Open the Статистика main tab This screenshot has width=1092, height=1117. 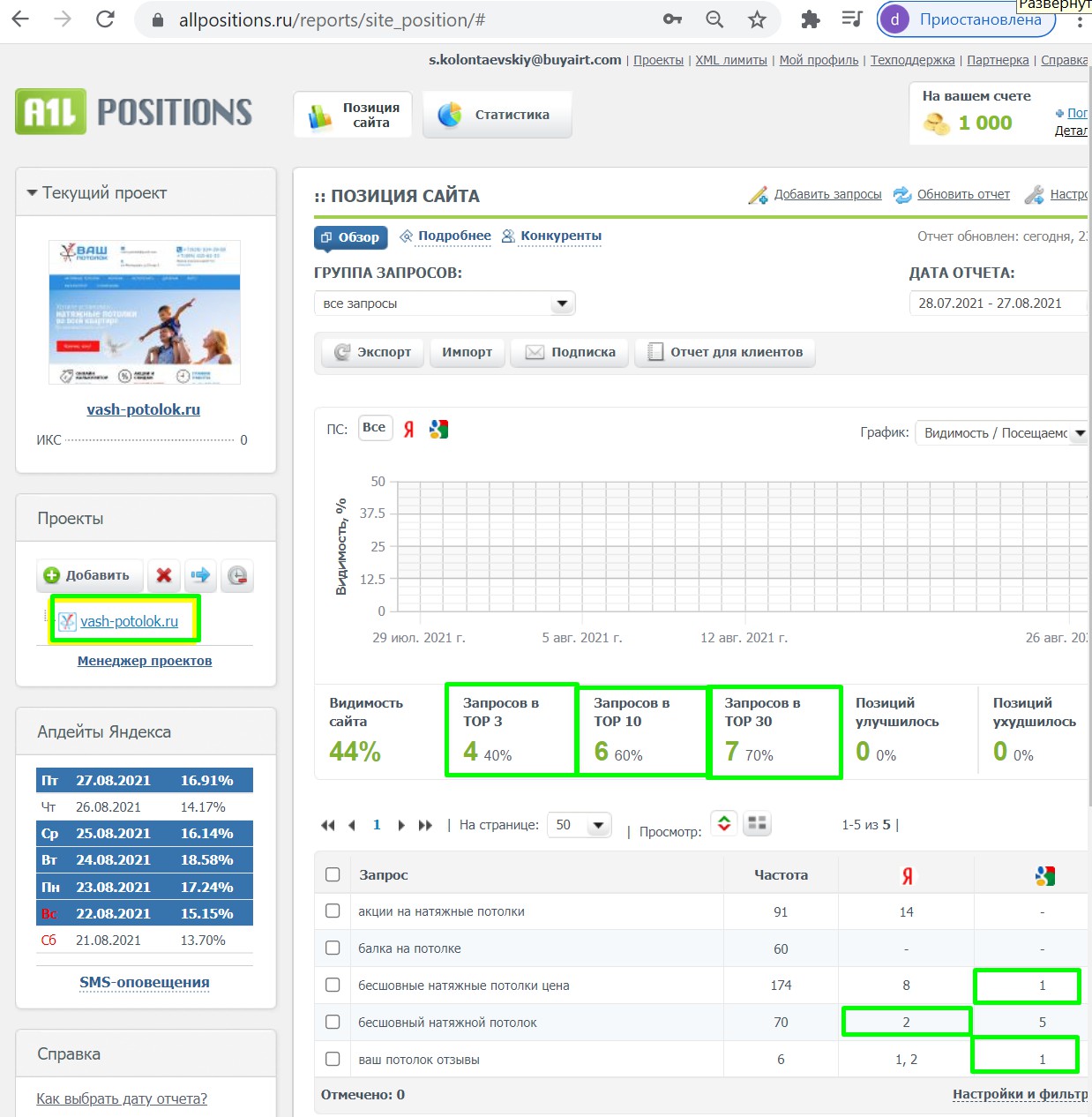[497, 115]
